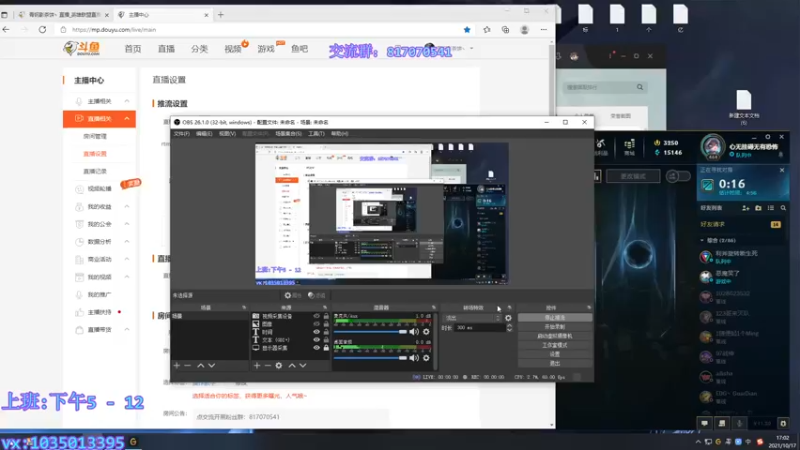Image resolution: width=800 pixels, height=450 pixels.
Task: Open League client bottom-right settings gear
Action: coord(783,423)
